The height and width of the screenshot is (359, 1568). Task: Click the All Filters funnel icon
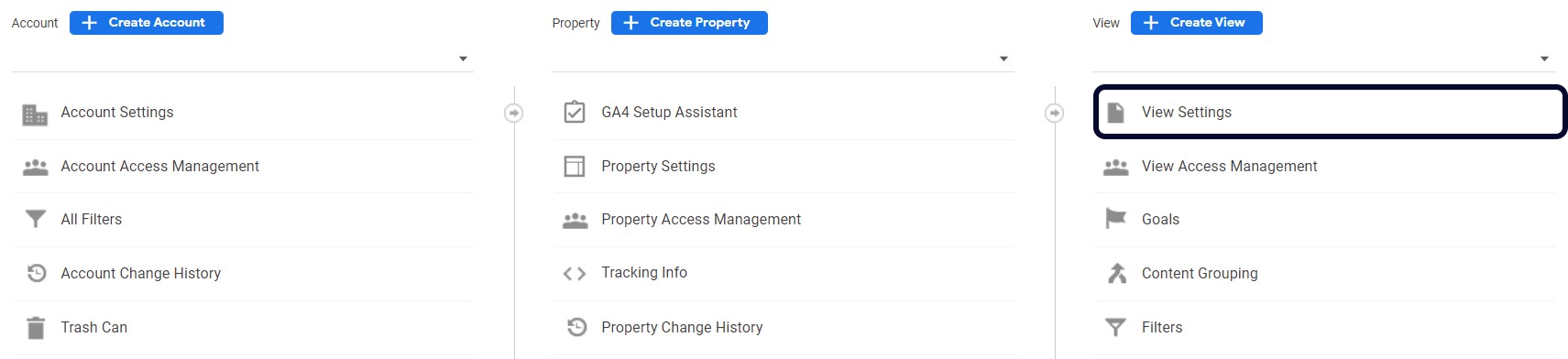coord(36,219)
